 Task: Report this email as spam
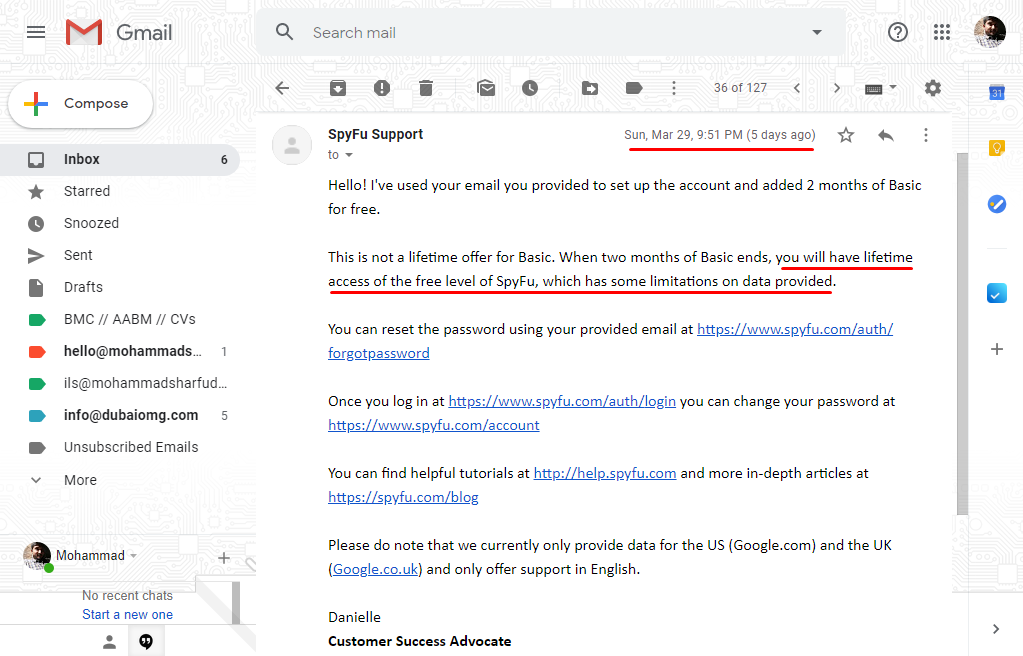[382, 88]
